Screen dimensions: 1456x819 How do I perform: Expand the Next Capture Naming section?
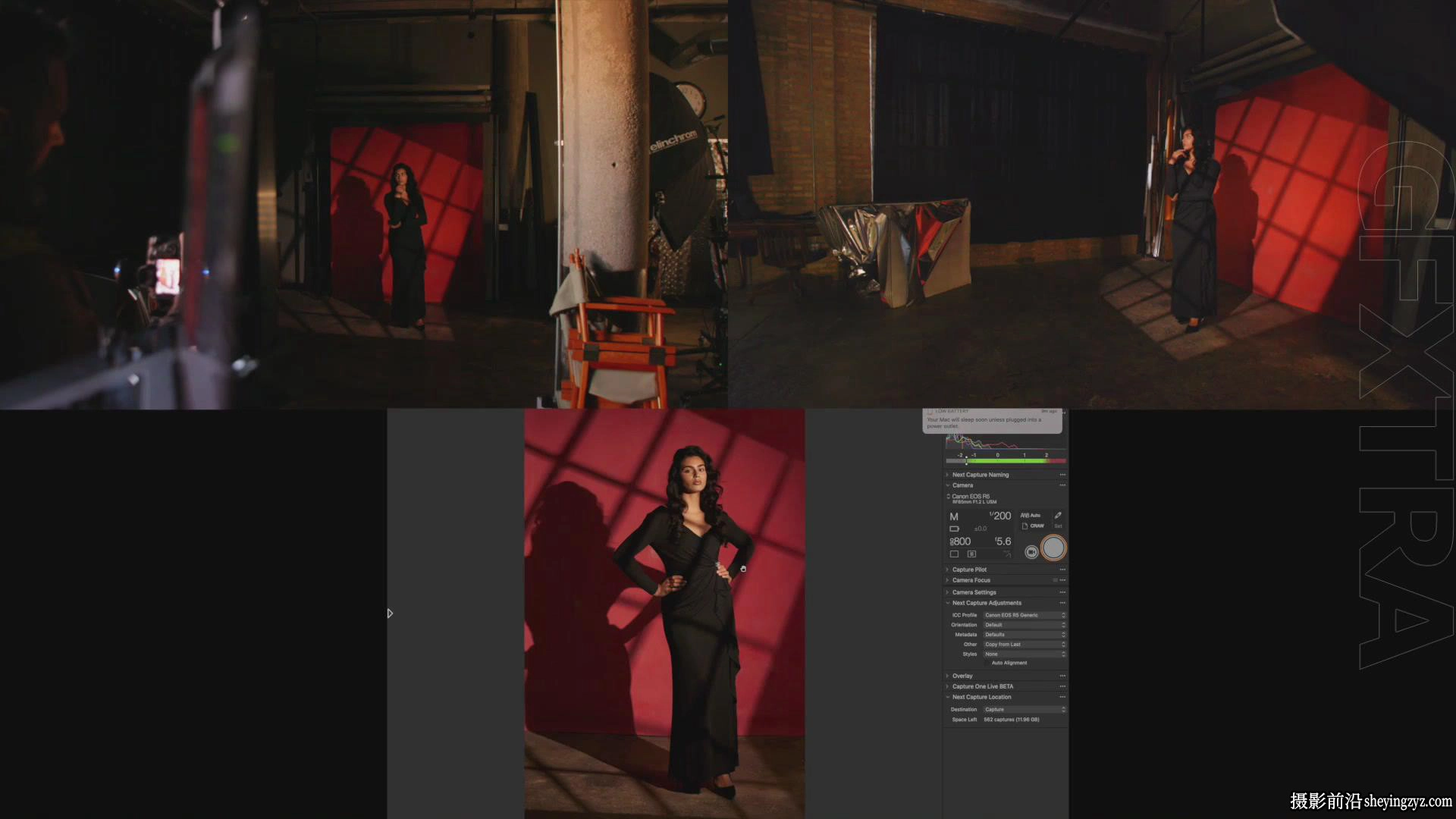(x=947, y=475)
